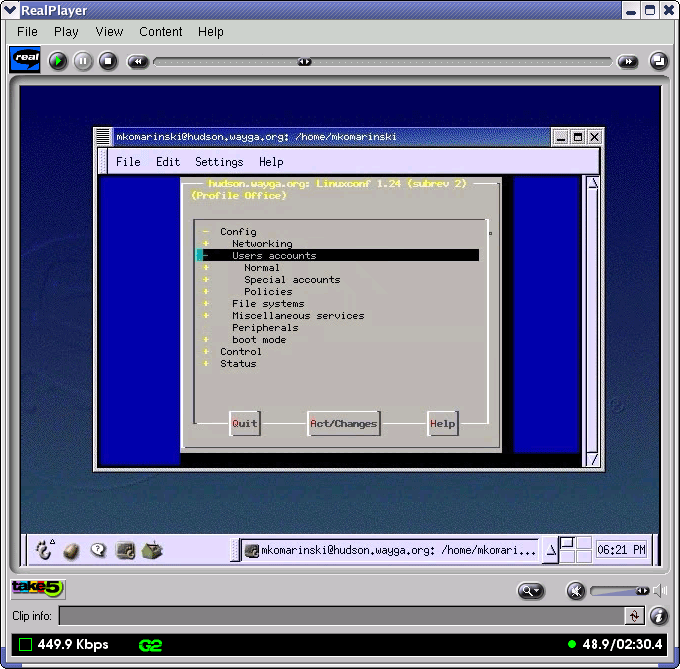The height and width of the screenshot is (669, 680).
Task: Toggle the green square beside 449.9 Kbps
Action: pyautogui.click(x=26, y=645)
